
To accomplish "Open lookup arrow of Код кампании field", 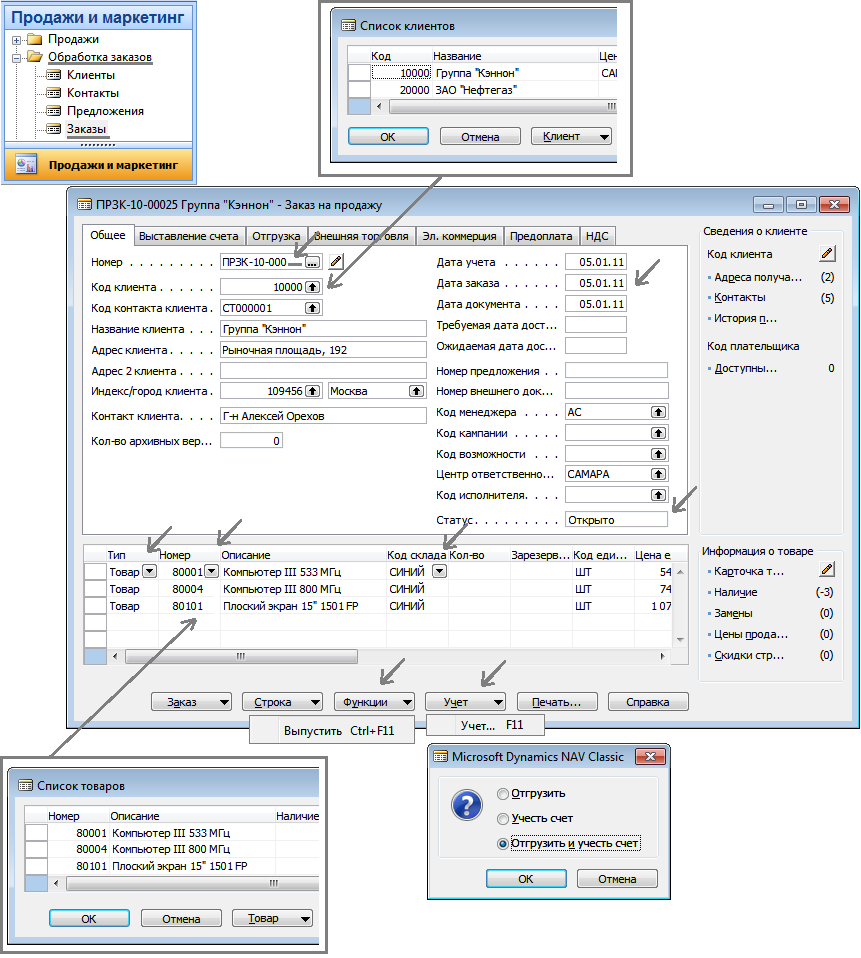I will pyautogui.click(x=658, y=433).
